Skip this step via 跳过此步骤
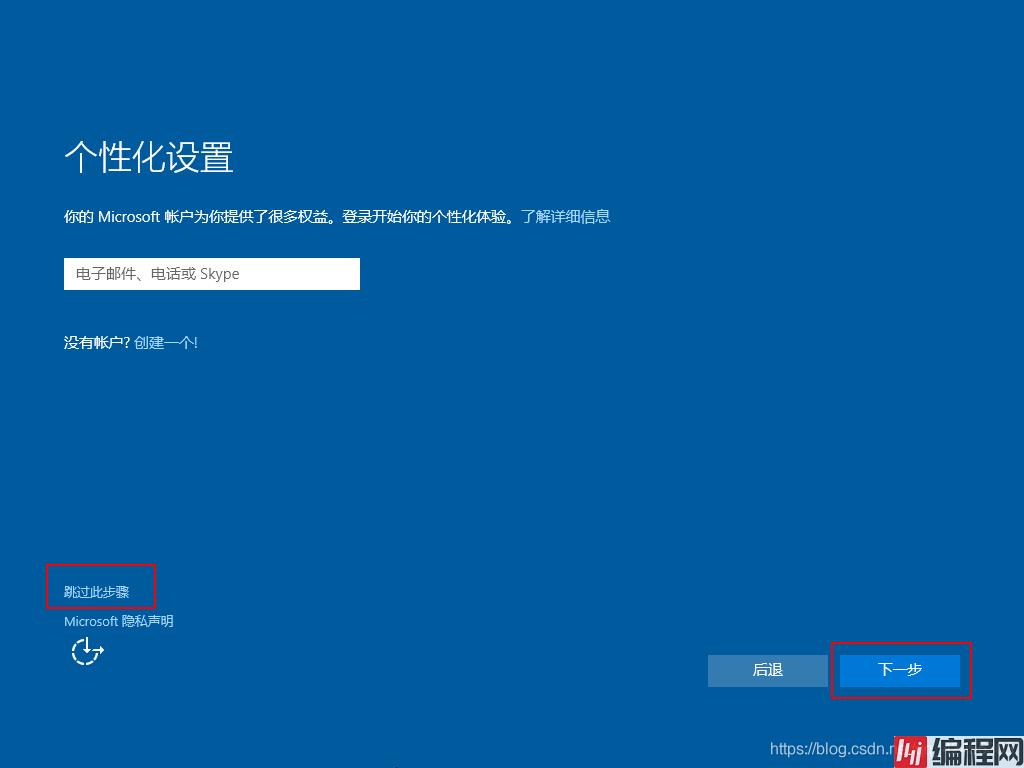Screen dimensions: 1024x768 [x=97, y=592]
